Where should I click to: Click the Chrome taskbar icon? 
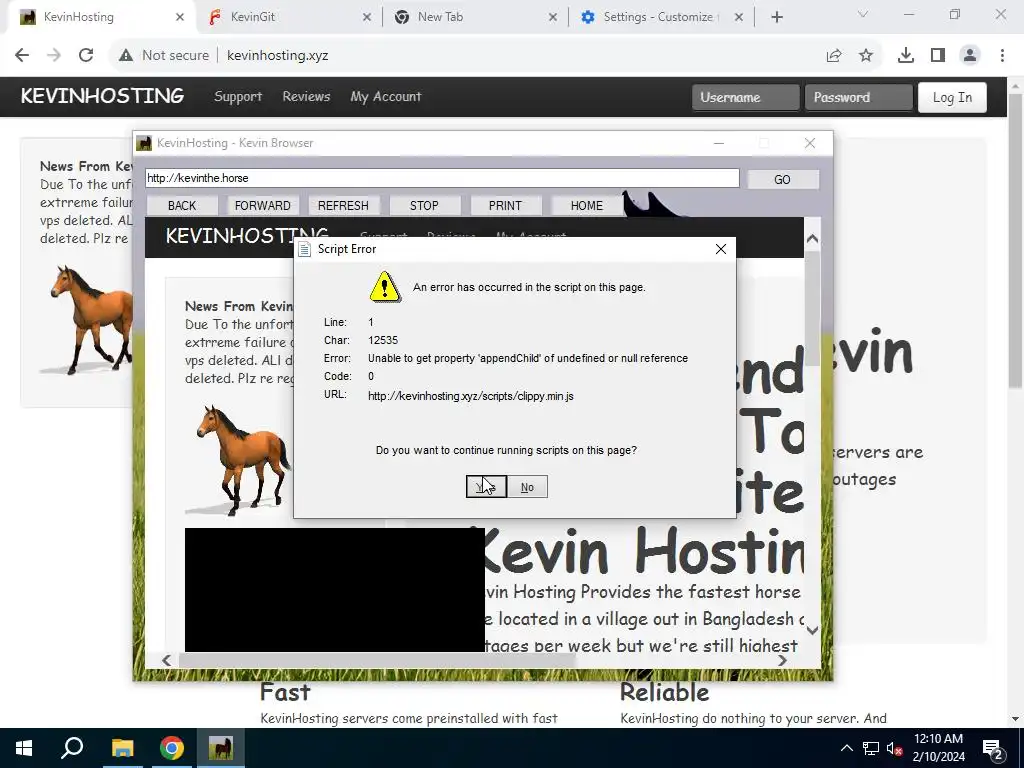coord(171,748)
